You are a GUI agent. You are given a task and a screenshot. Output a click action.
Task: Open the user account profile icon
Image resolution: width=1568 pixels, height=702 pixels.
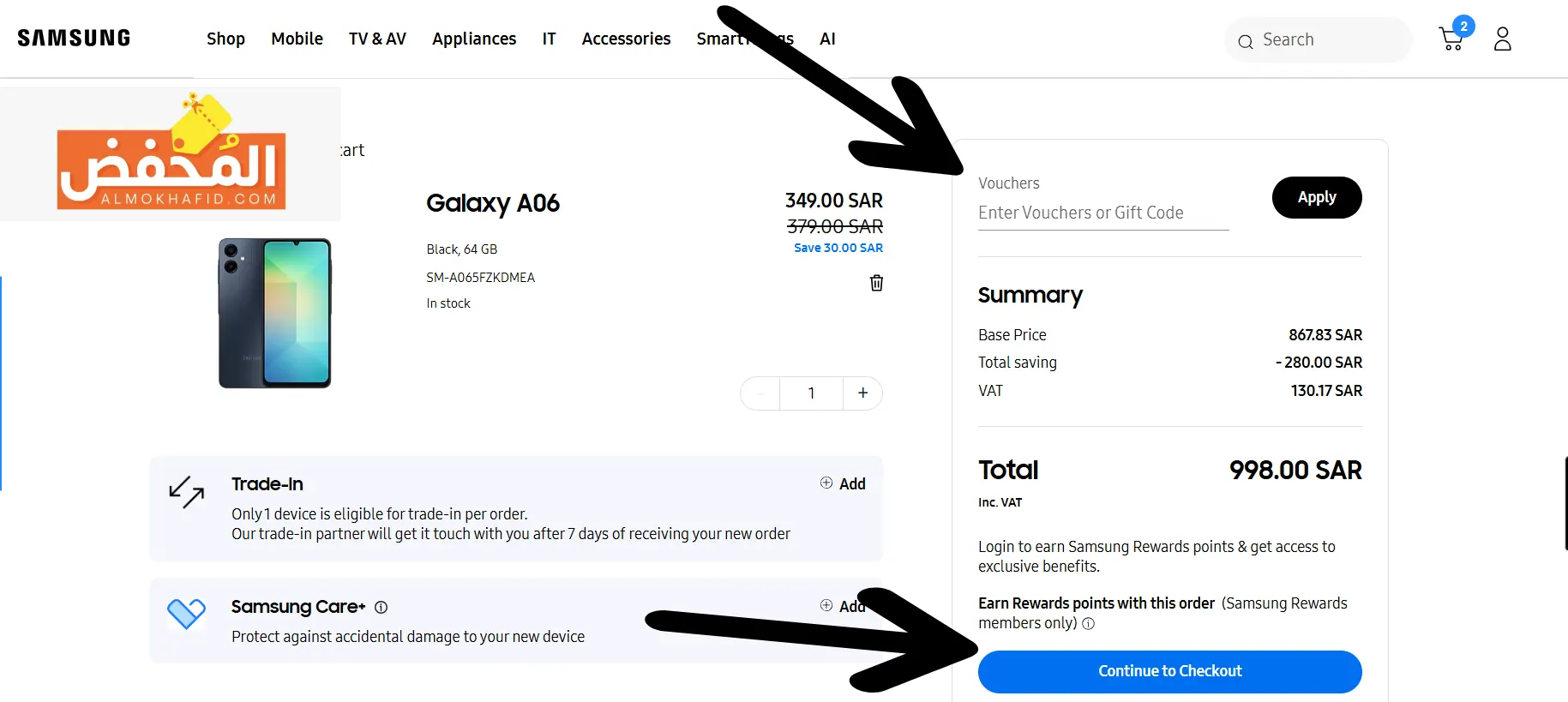pyautogui.click(x=1502, y=39)
